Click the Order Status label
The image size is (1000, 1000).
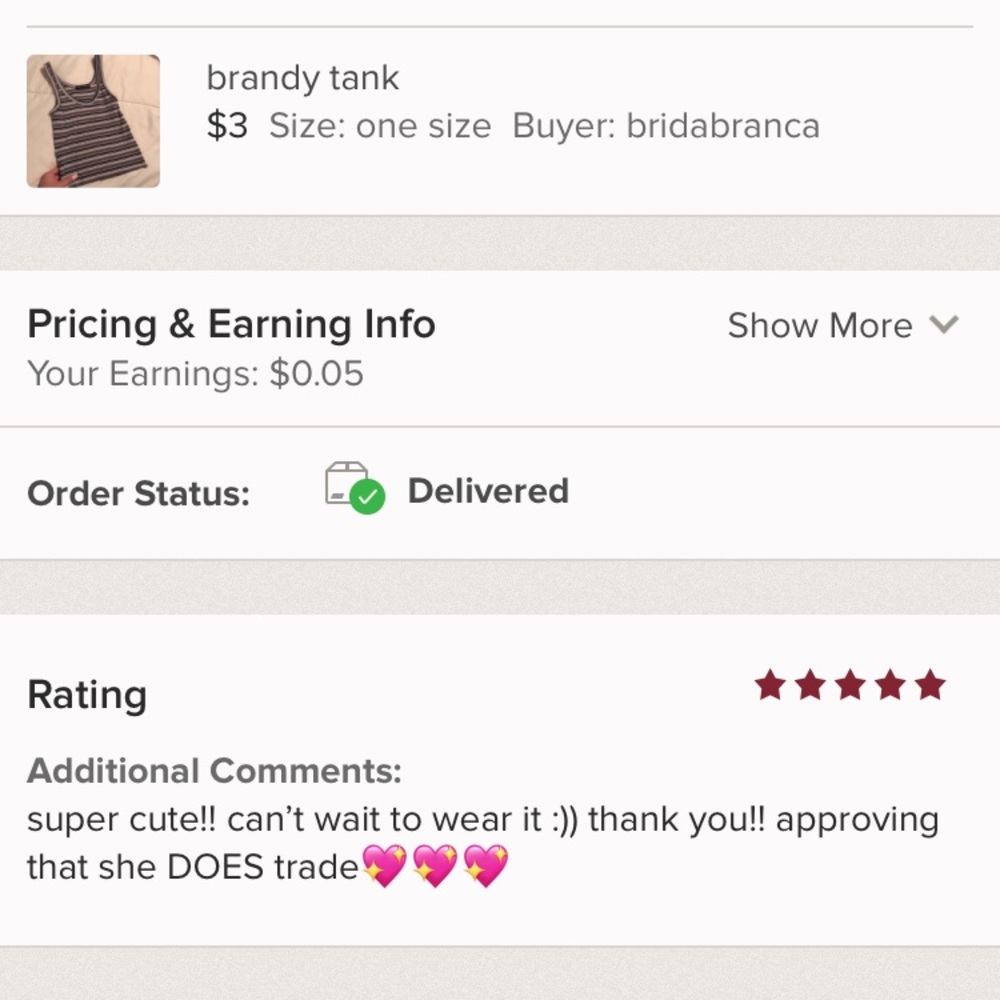pos(139,493)
